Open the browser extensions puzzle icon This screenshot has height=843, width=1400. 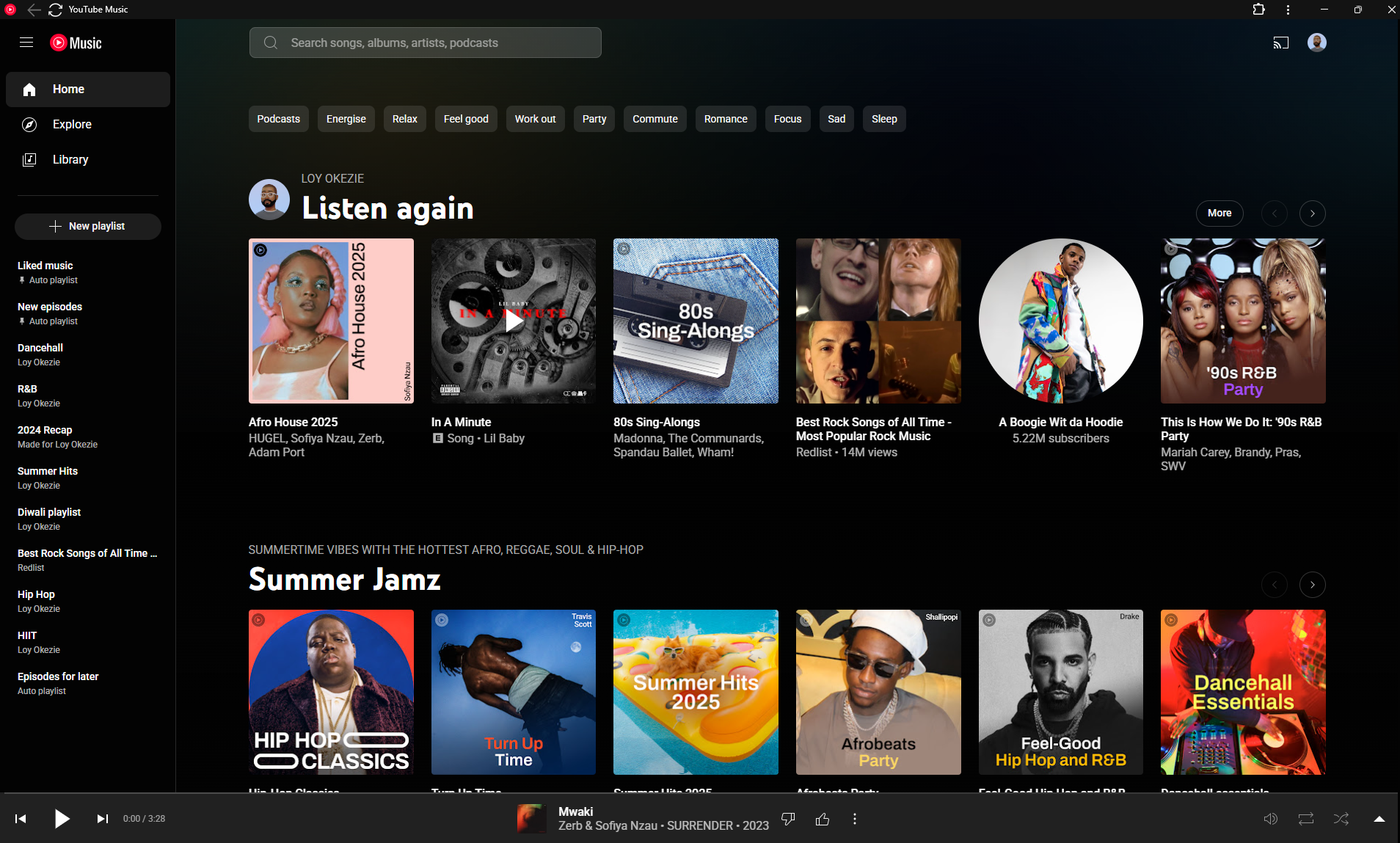(x=1258, y=10)
